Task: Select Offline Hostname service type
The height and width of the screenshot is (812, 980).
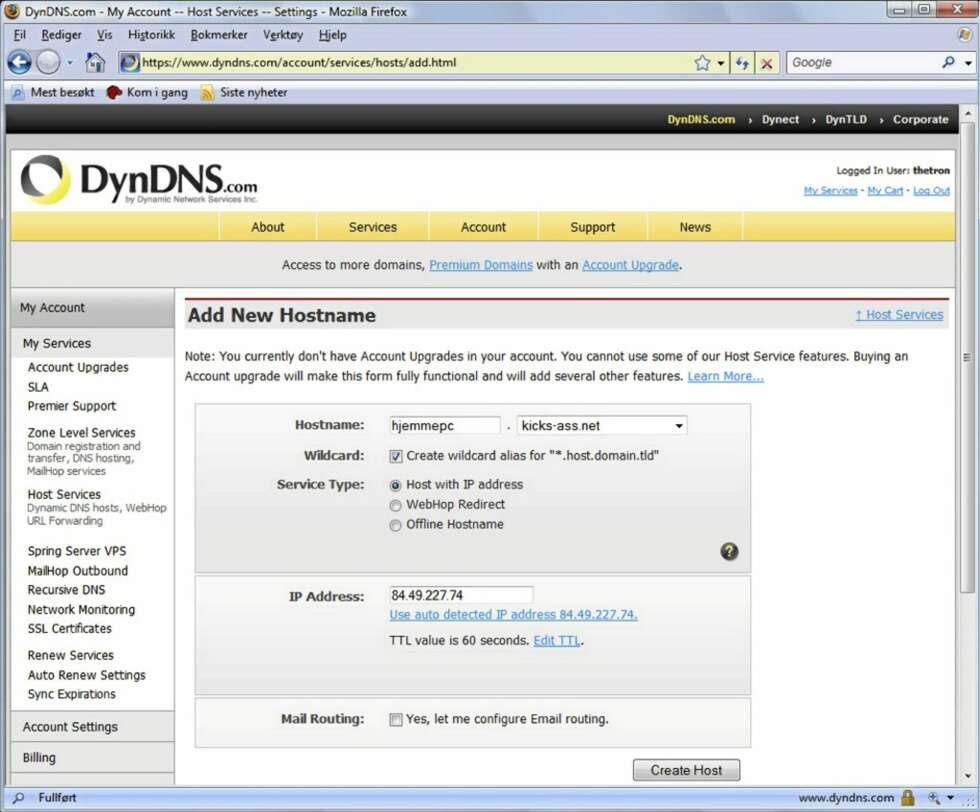Action: (x=395, y=526)
